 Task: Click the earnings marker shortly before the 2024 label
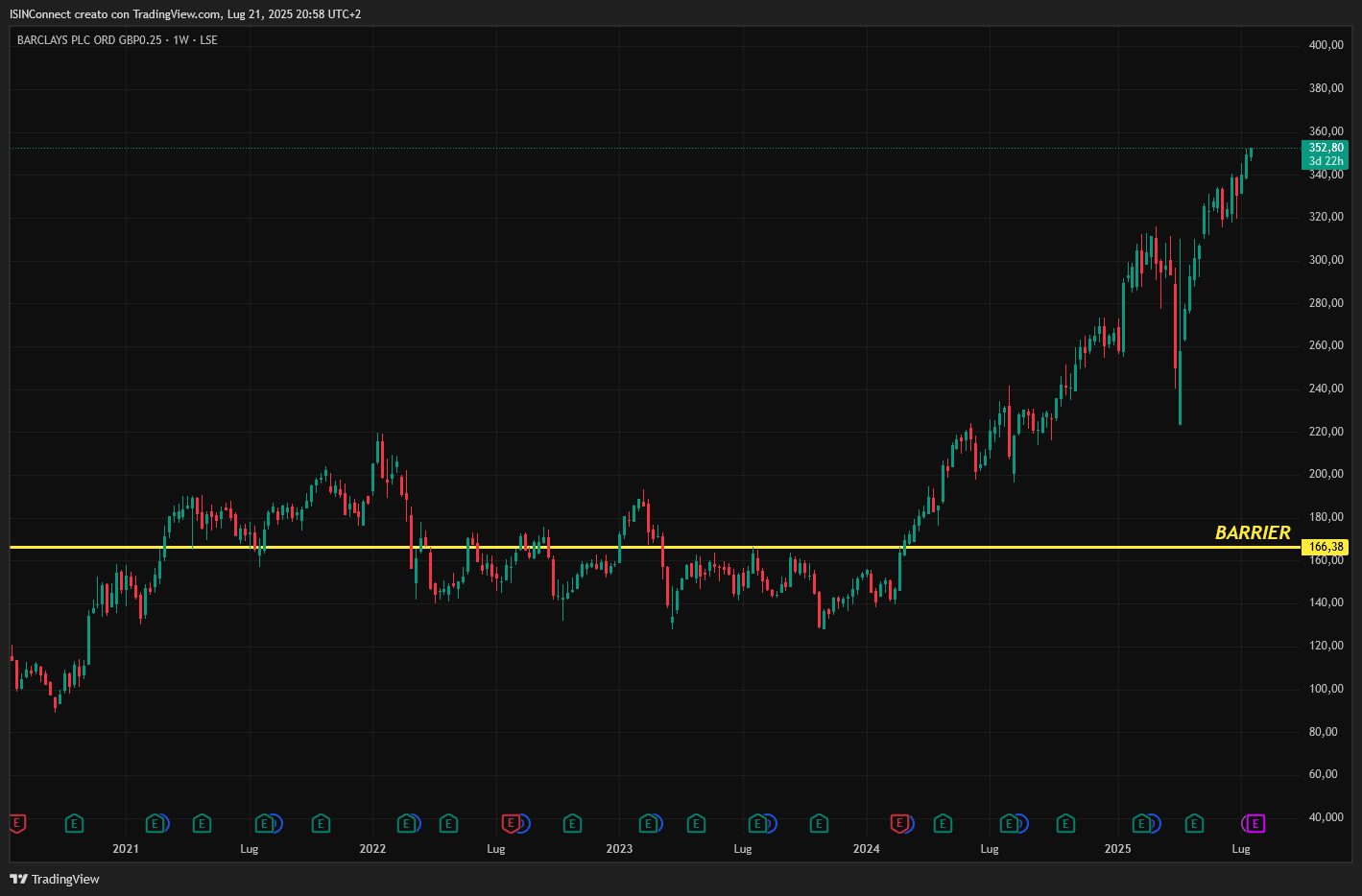coord(819,823)
